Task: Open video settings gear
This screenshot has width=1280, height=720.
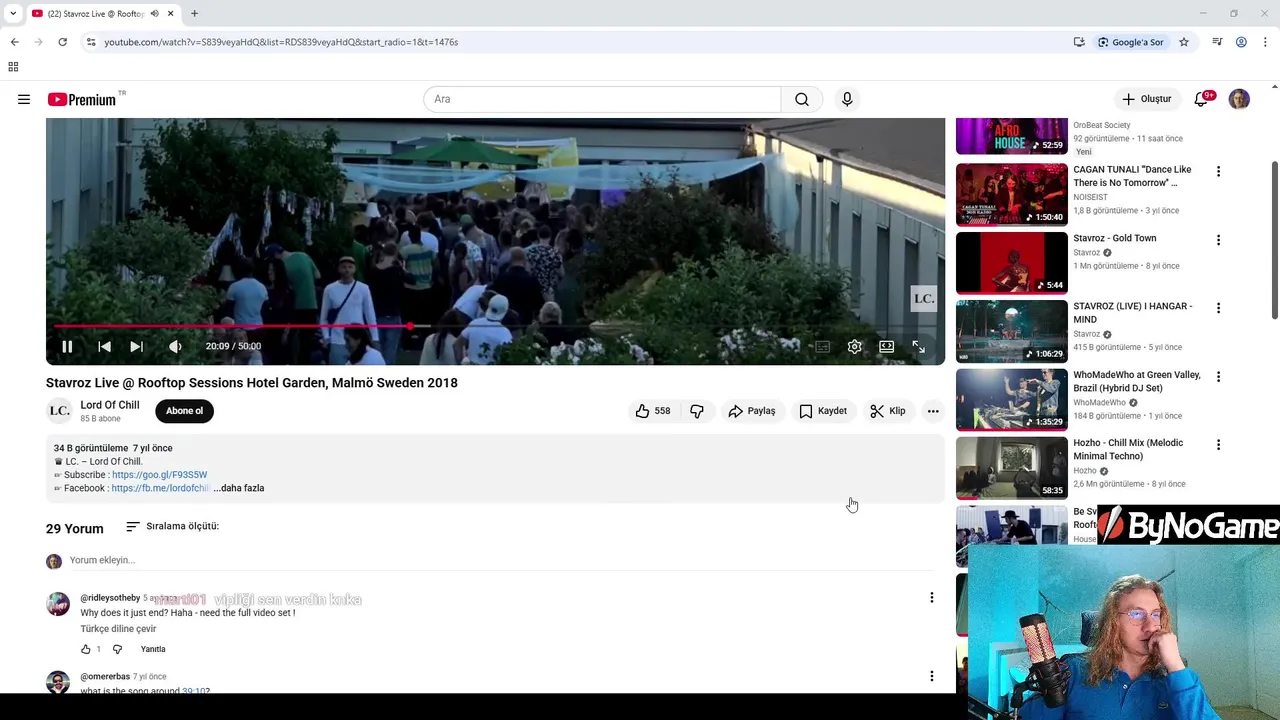Action: click(x=854, y=346)
